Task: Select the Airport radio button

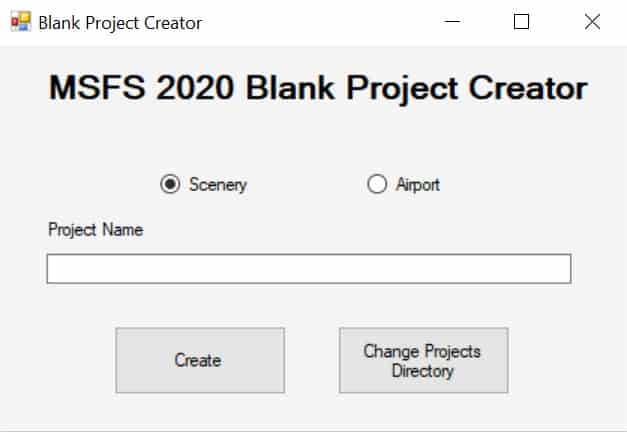Action: coord(377,184)
